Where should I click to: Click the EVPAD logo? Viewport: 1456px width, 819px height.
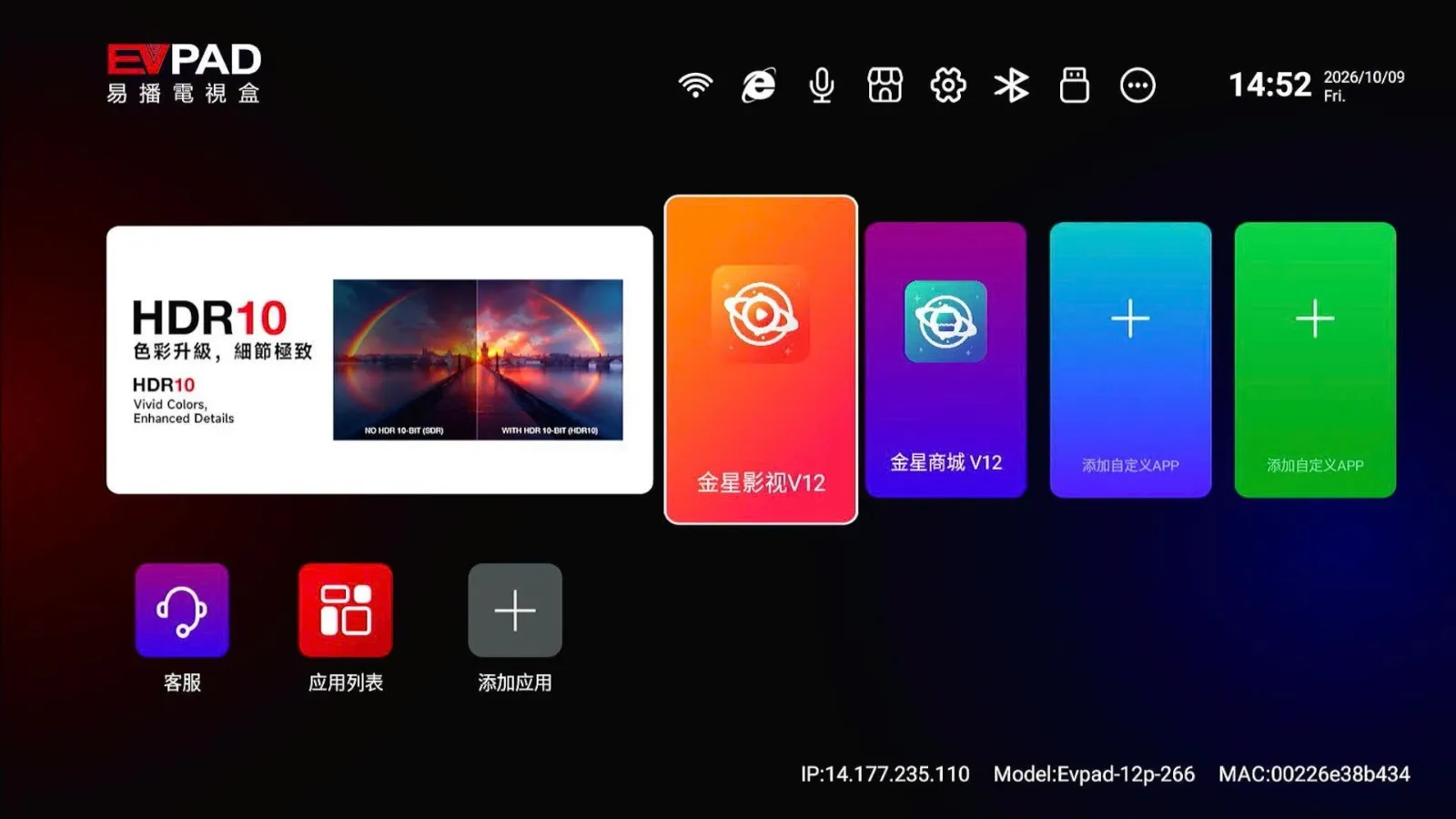click(184, 73)
